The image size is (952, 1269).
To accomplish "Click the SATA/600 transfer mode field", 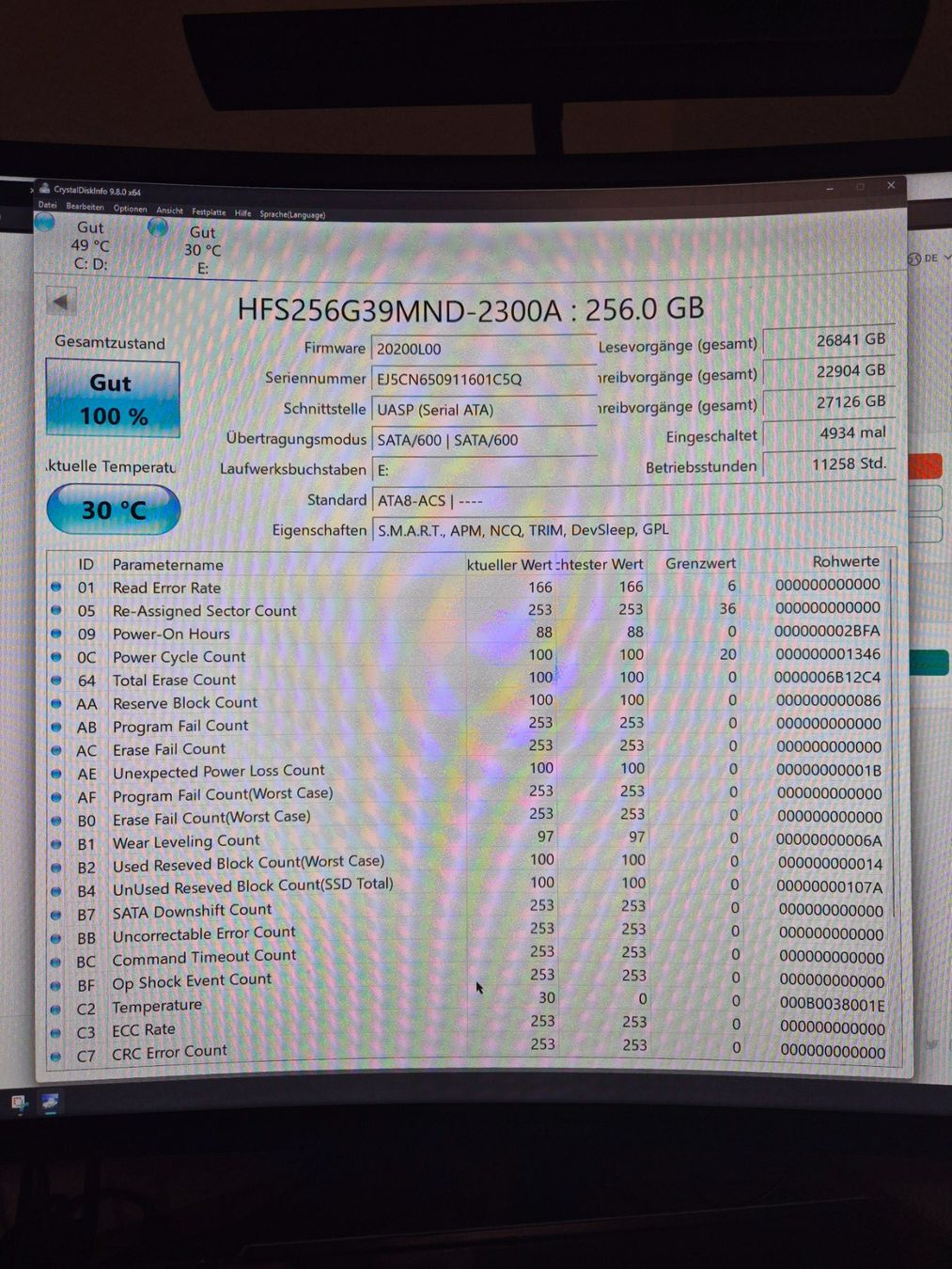I will point(484,440).
